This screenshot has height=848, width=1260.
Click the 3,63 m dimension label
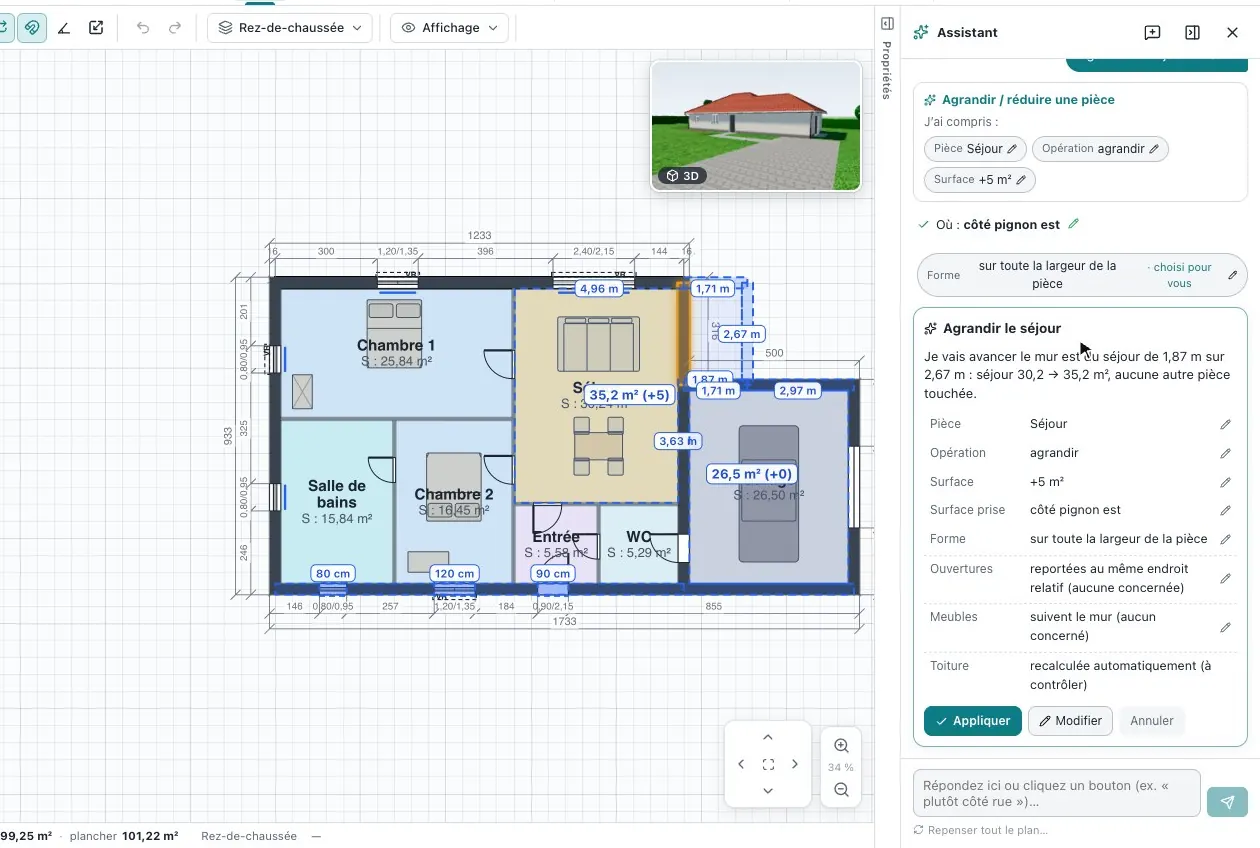[x=677, y=441]
